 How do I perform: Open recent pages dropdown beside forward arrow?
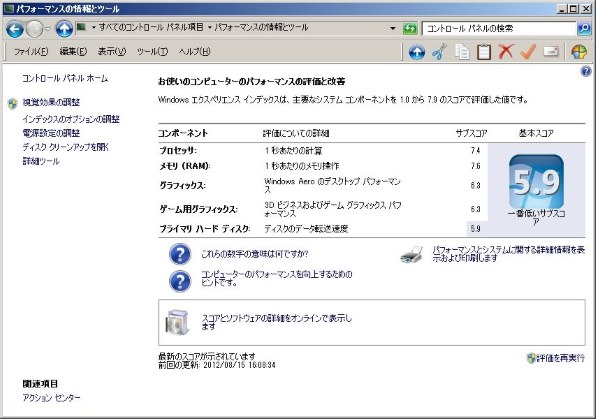click(x=48, y=29)
